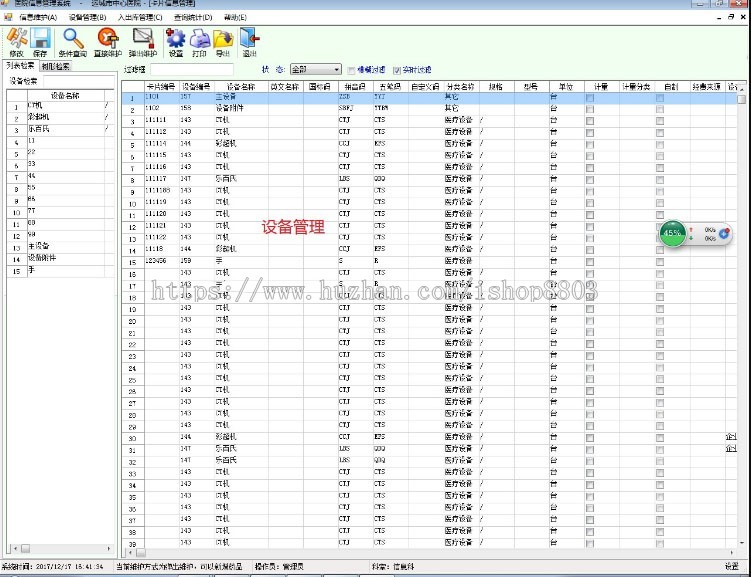Viewport: 751px width, 577px height.
Task: Click the 退出 exit door icon
Action: point(248,42)
